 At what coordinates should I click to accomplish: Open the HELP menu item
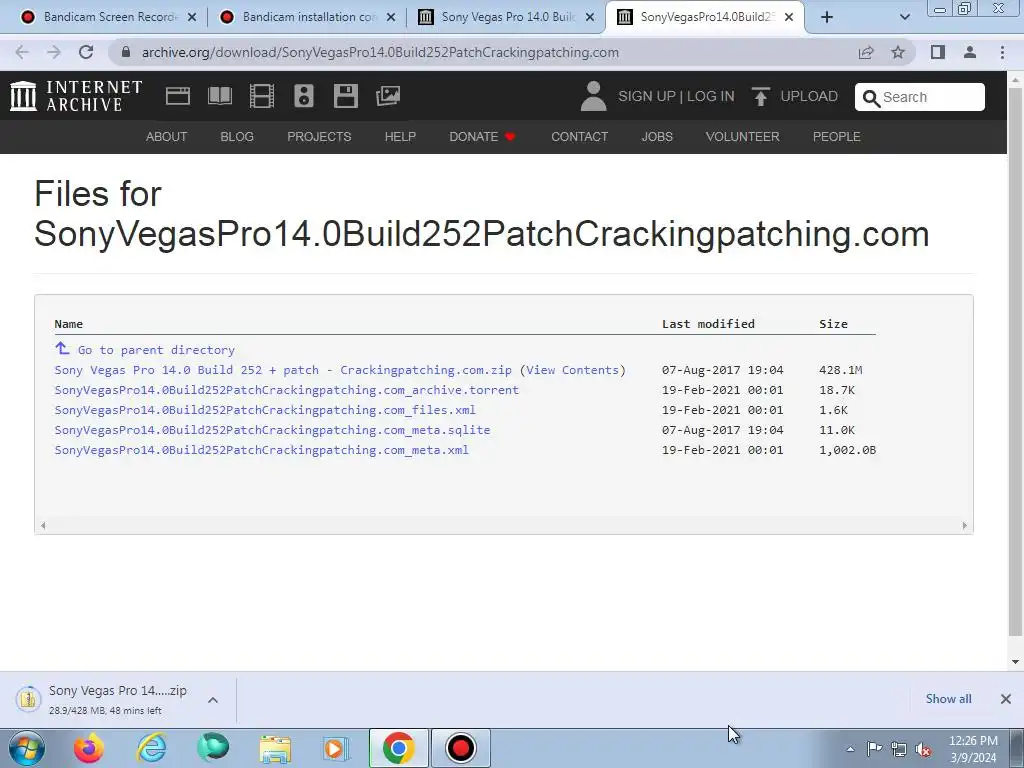(x=400, y=136)
